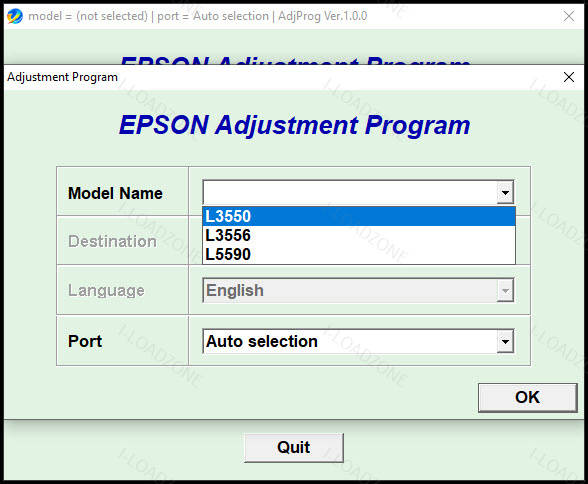The height and width of the screenshot is (484, 588).
Task: Click the Model Name label
Action: (x=116, y=193)
